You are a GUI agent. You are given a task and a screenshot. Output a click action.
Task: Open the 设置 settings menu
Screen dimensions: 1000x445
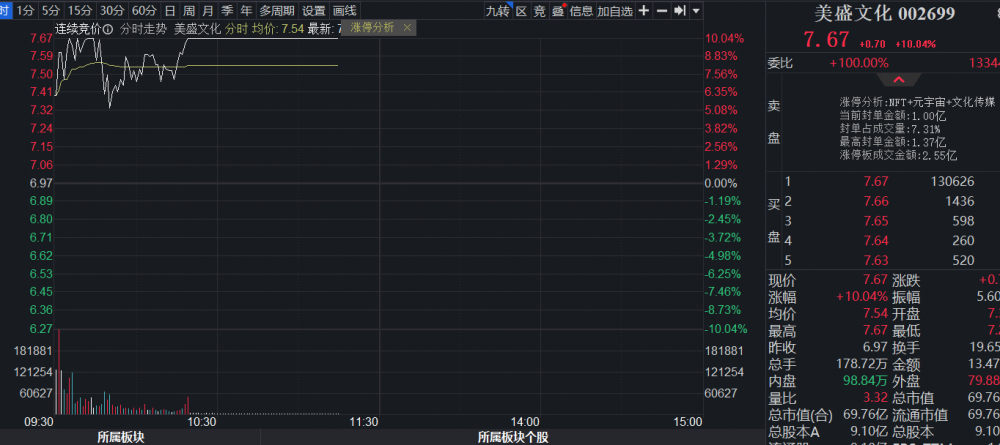(314, 11)
